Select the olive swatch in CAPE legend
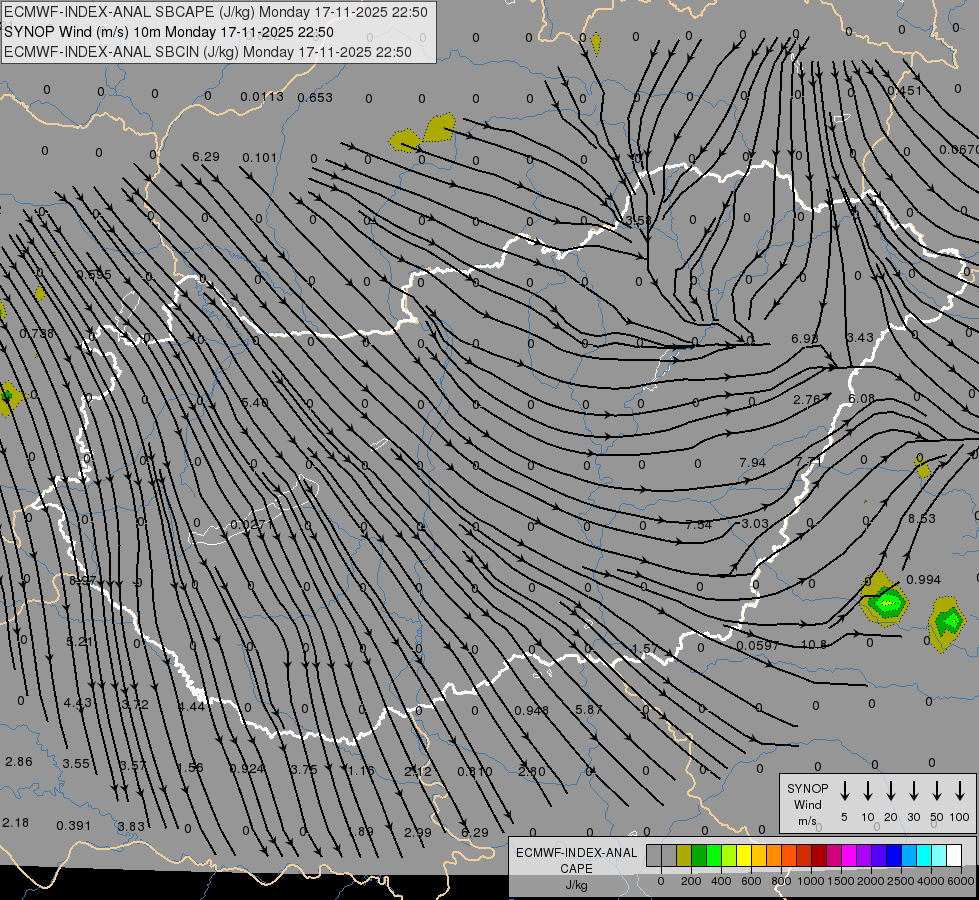Screen dimensions: 979x900 coord(684,856)
